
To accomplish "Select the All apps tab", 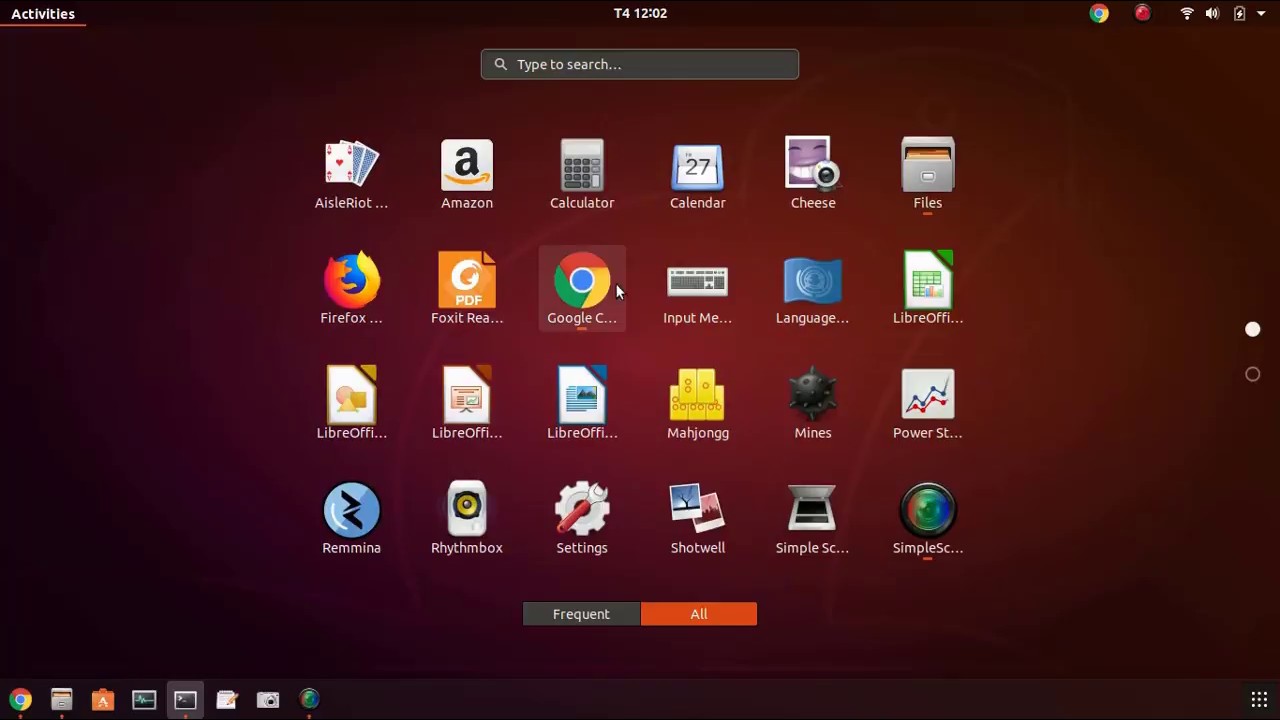I will [x=699, y=614].
